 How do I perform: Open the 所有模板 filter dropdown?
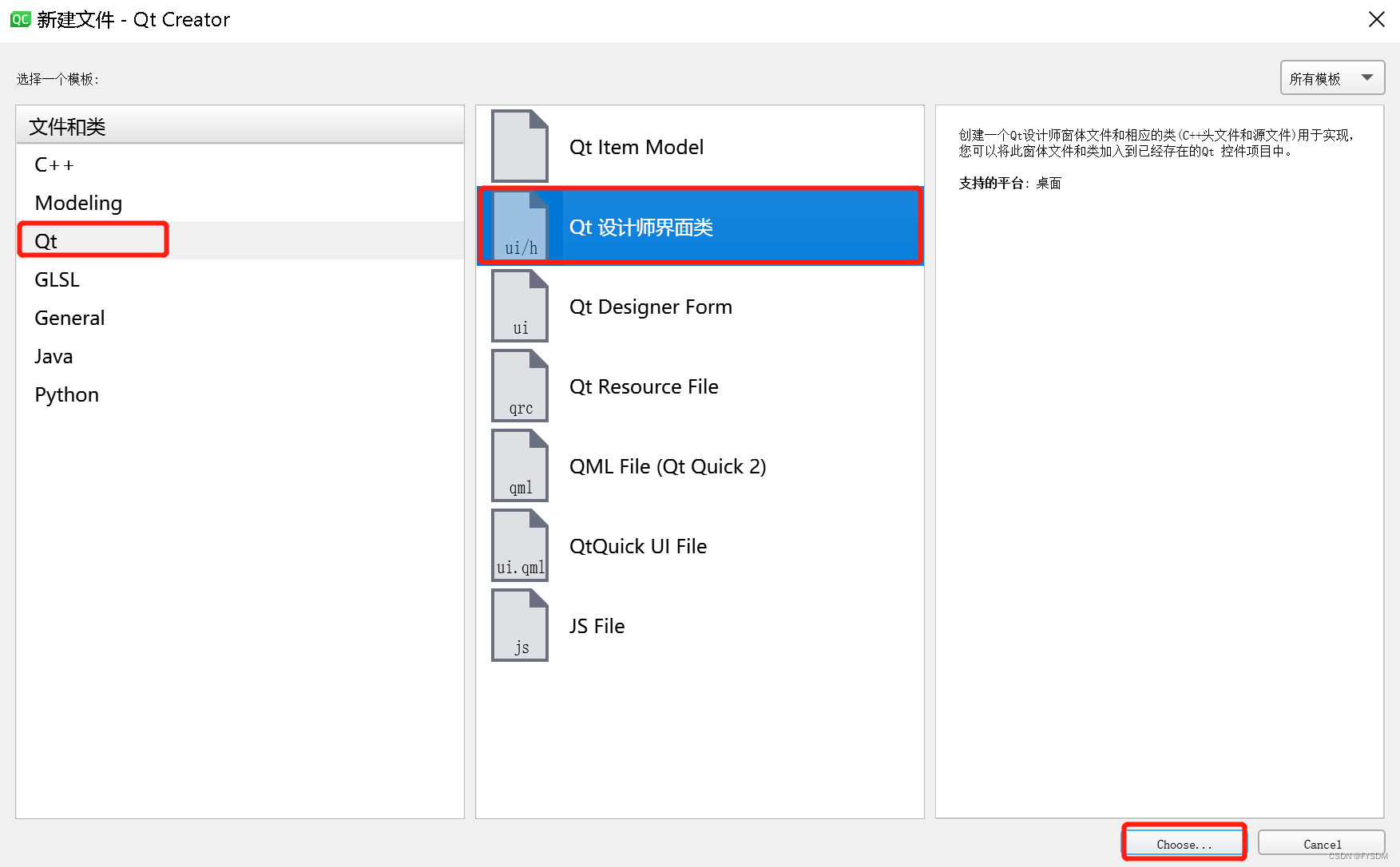coord(1332,78)
